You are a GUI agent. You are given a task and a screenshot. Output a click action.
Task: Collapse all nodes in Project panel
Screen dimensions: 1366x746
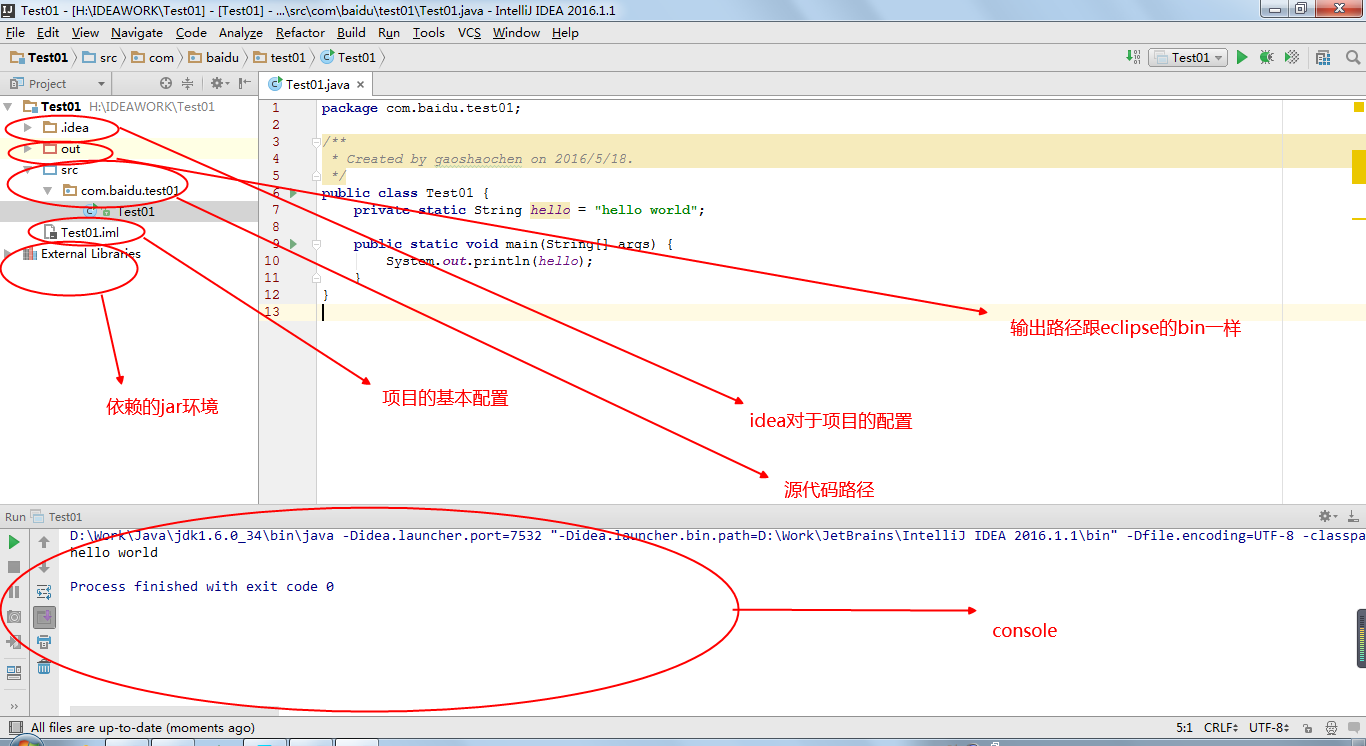pos(186,84)
